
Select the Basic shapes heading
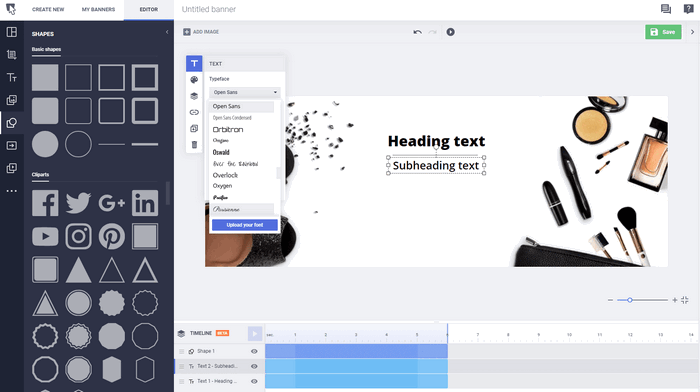click(x=46, y=49)
